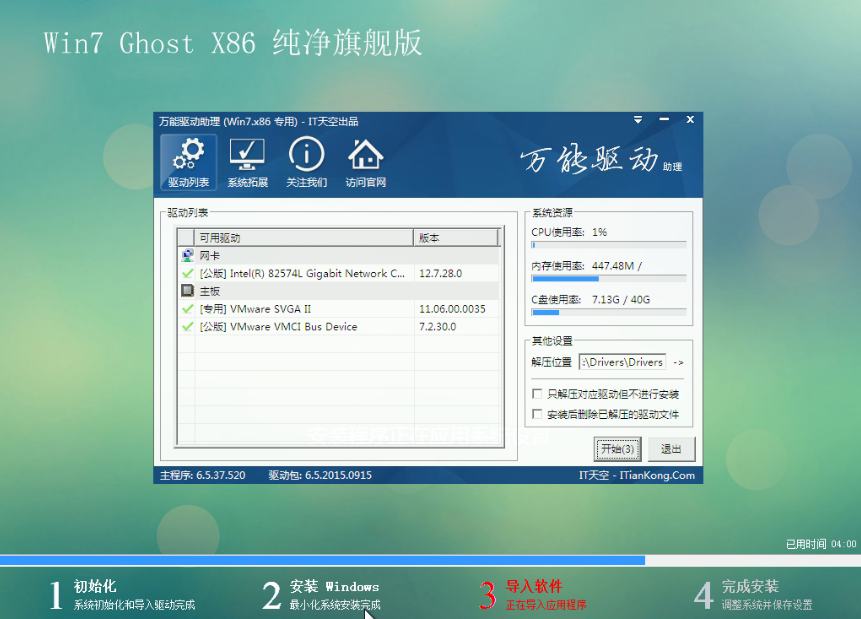Click the 主程序: 6.5.37.520 status text
861x619 pixels.
click(x=202, y=475)
